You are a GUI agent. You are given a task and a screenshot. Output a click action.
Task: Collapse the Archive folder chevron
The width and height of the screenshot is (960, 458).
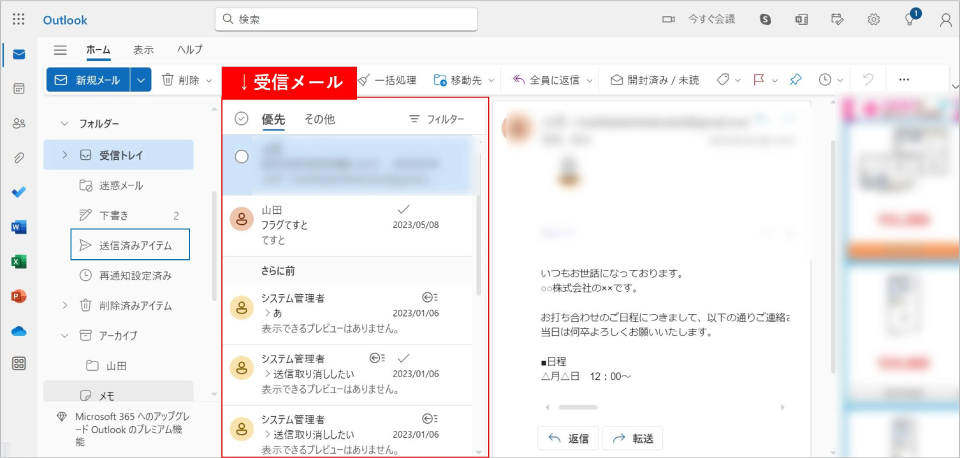(65, 336)
